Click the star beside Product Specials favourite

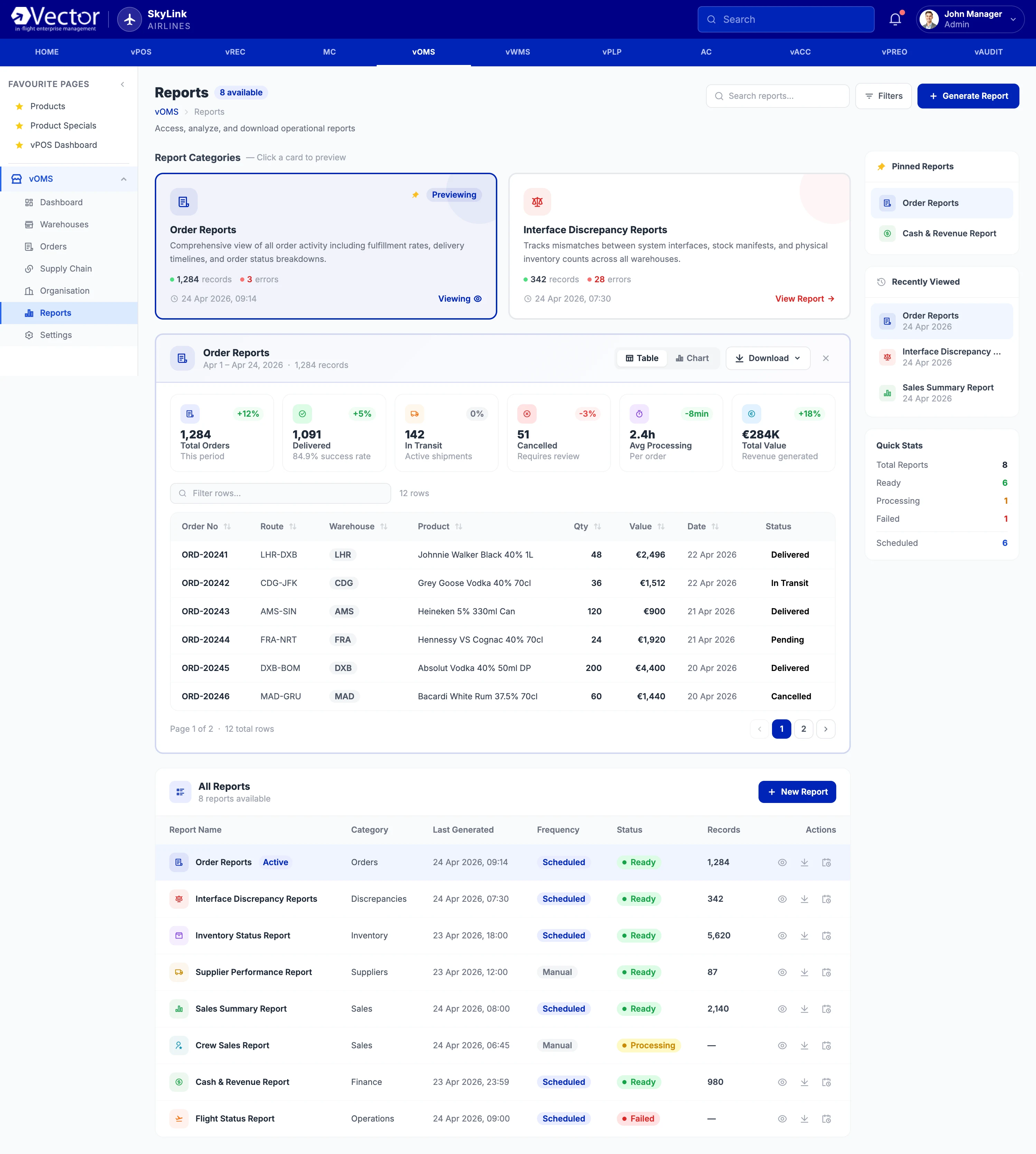(19, 126)
